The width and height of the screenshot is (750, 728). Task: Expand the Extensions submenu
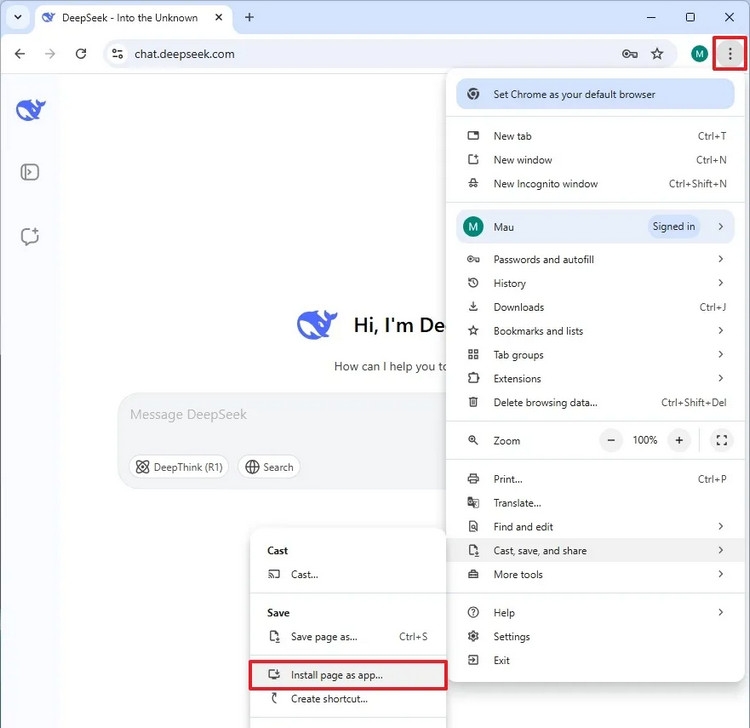coord(595,378)
